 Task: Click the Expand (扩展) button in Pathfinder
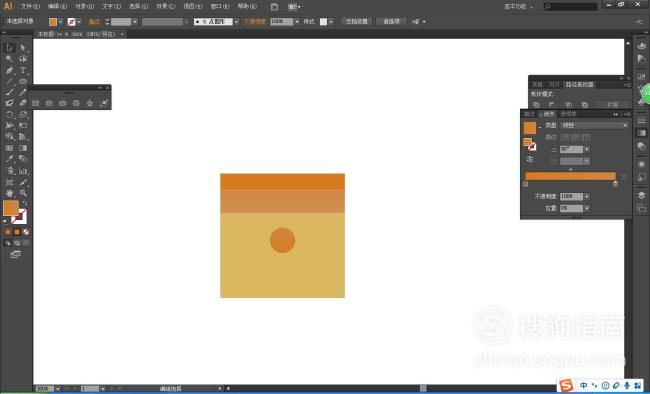(x=613, y=105)
